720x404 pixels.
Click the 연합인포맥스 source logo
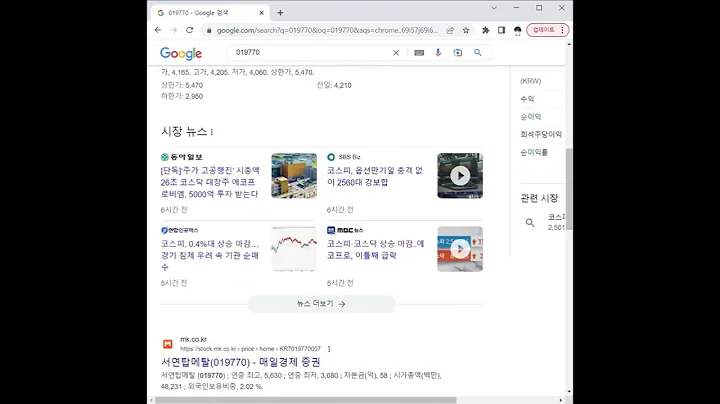point(180,230)
